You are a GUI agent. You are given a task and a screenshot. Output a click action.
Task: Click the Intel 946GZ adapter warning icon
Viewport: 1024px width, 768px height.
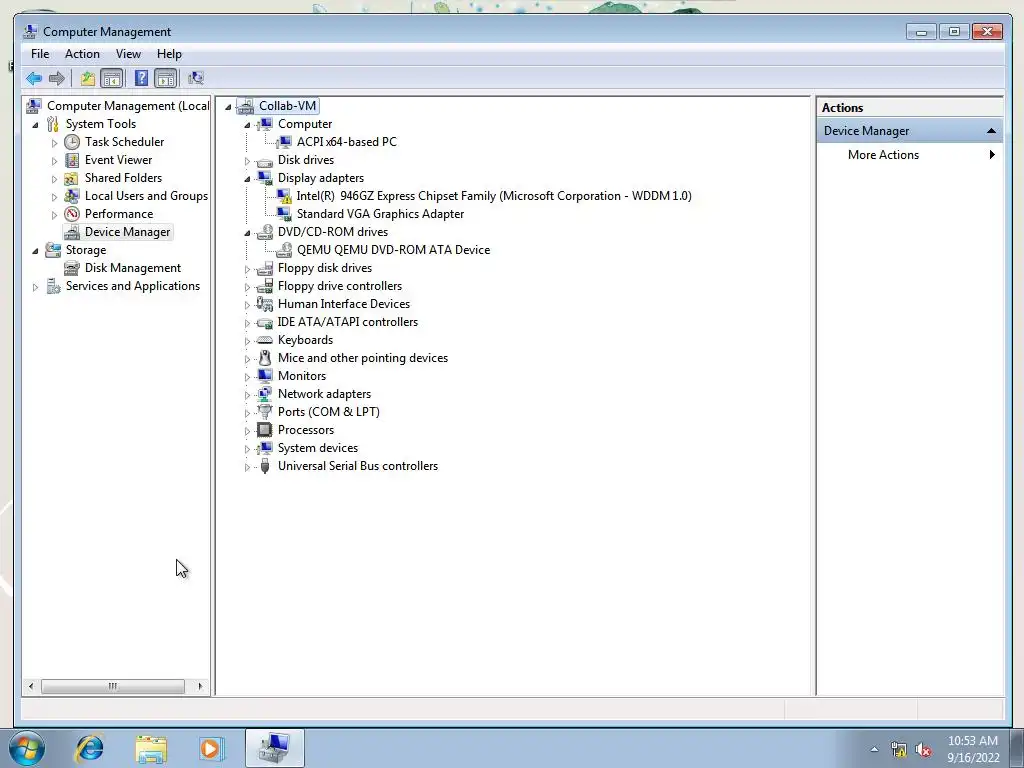[284, 196]
